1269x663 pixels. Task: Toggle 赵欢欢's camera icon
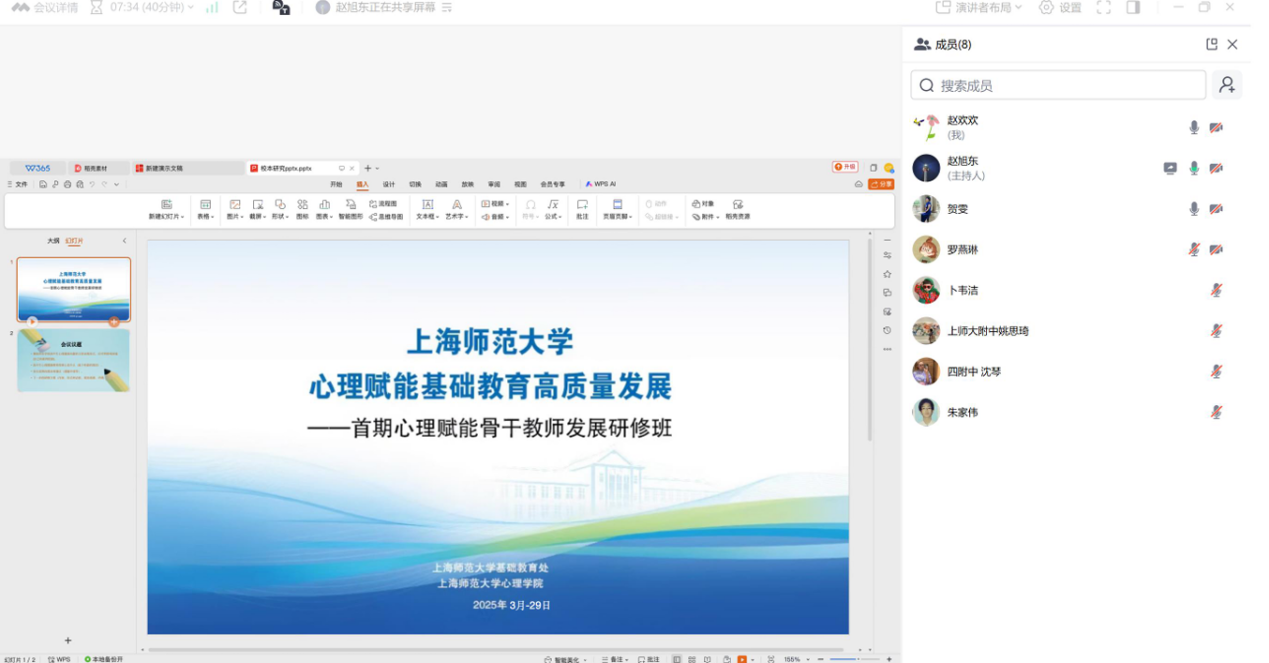(1216, 127)
